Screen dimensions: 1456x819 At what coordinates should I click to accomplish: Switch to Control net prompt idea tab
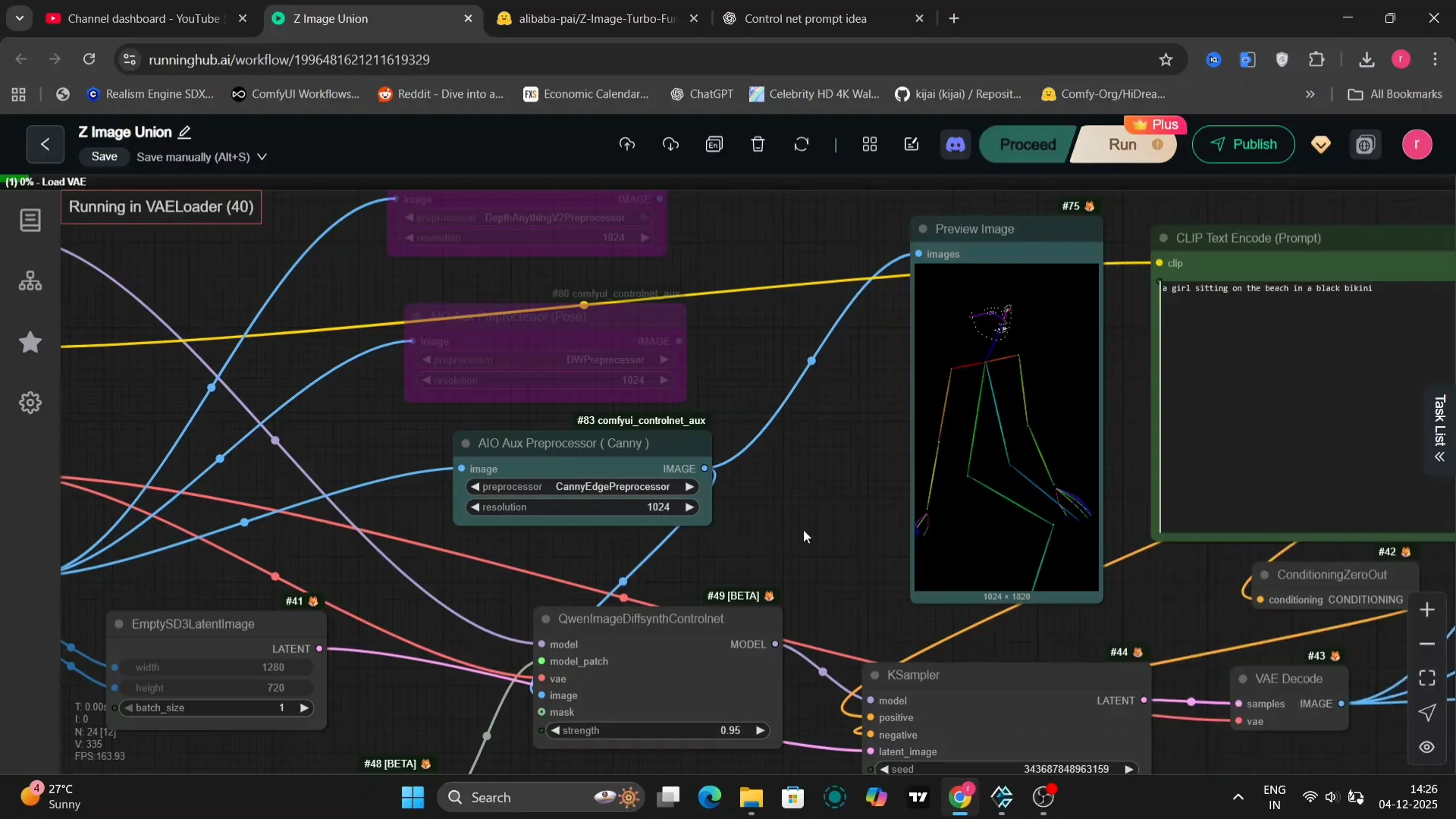tap(805, 19)
